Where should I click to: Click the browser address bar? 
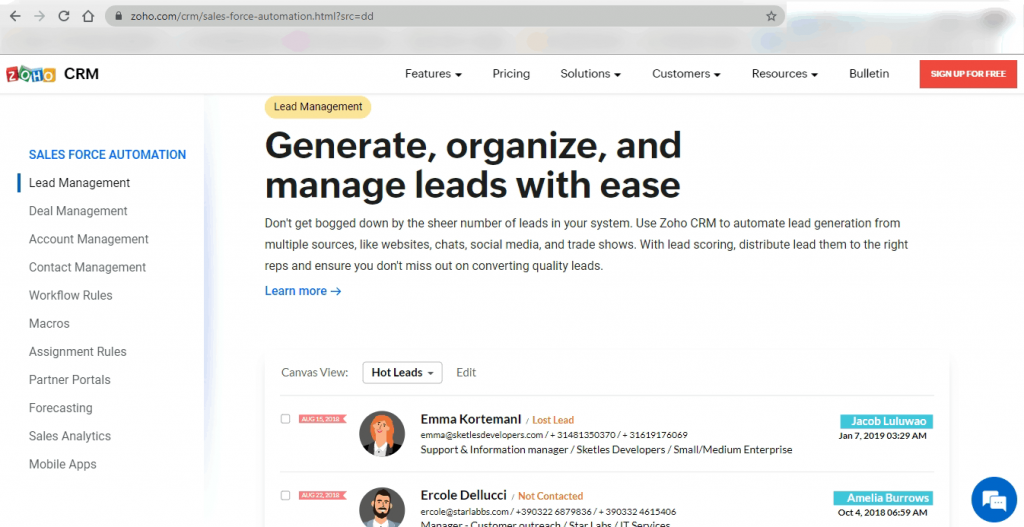(444, 16)
